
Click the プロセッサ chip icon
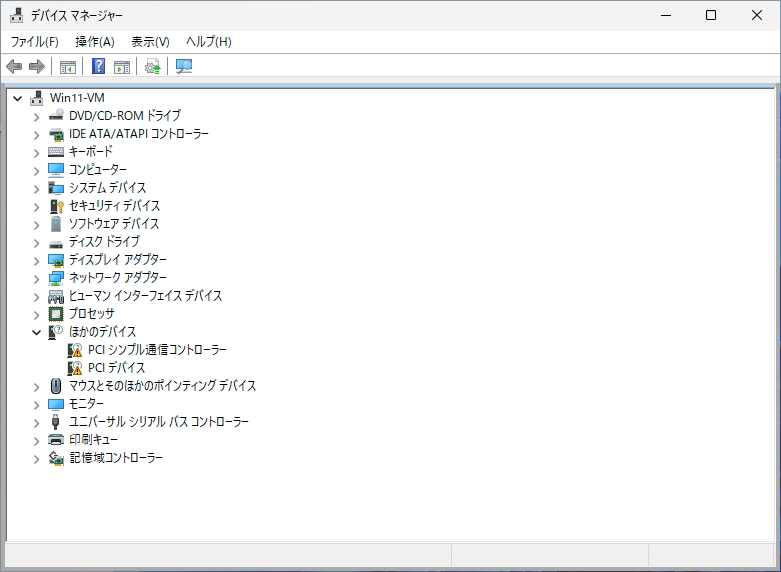(56, 314)
